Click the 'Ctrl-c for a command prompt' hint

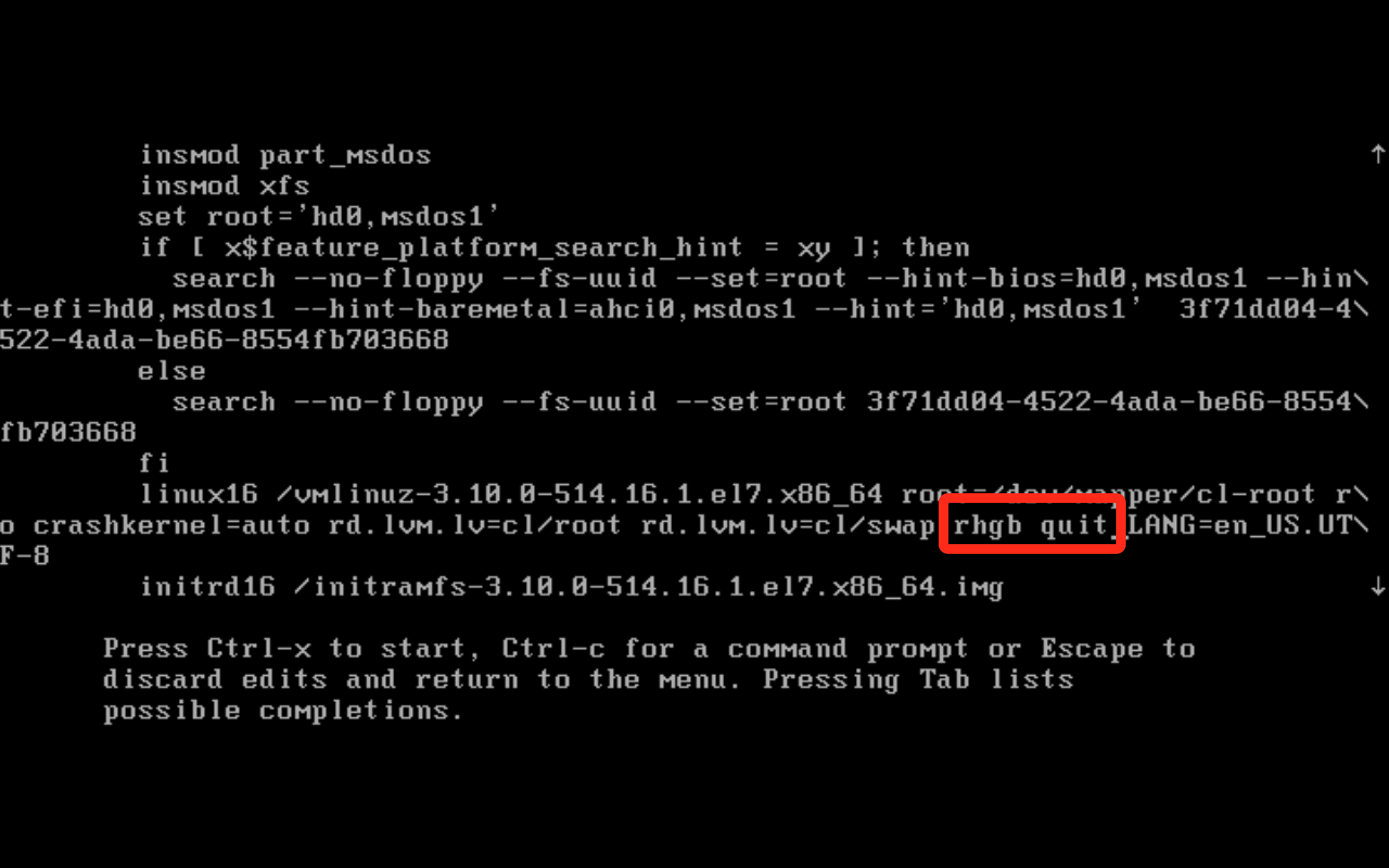point(735,649)
